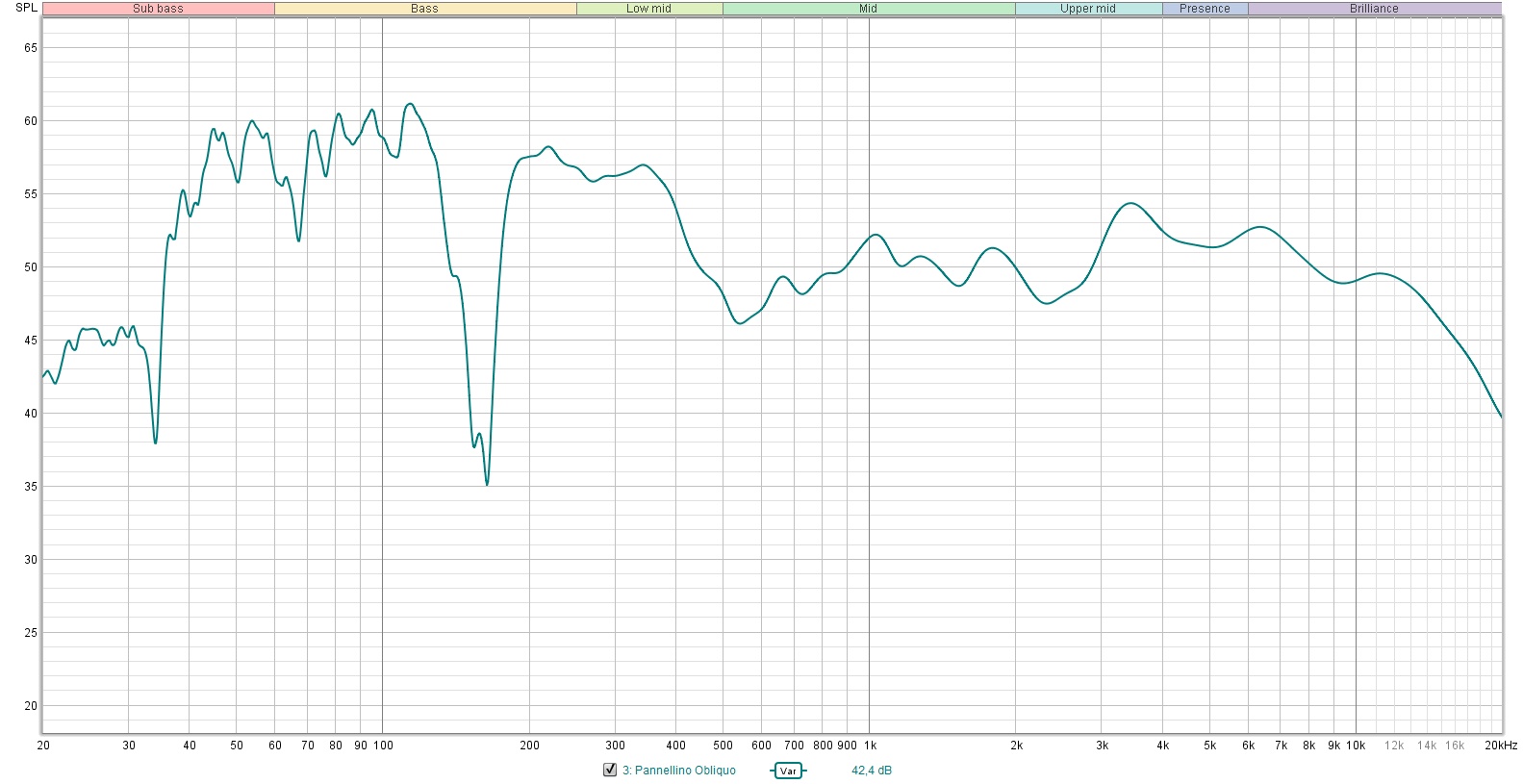Click the 200 Hz frequency axis label
The image size is (1523, 784).
click(x=530, y=746)
